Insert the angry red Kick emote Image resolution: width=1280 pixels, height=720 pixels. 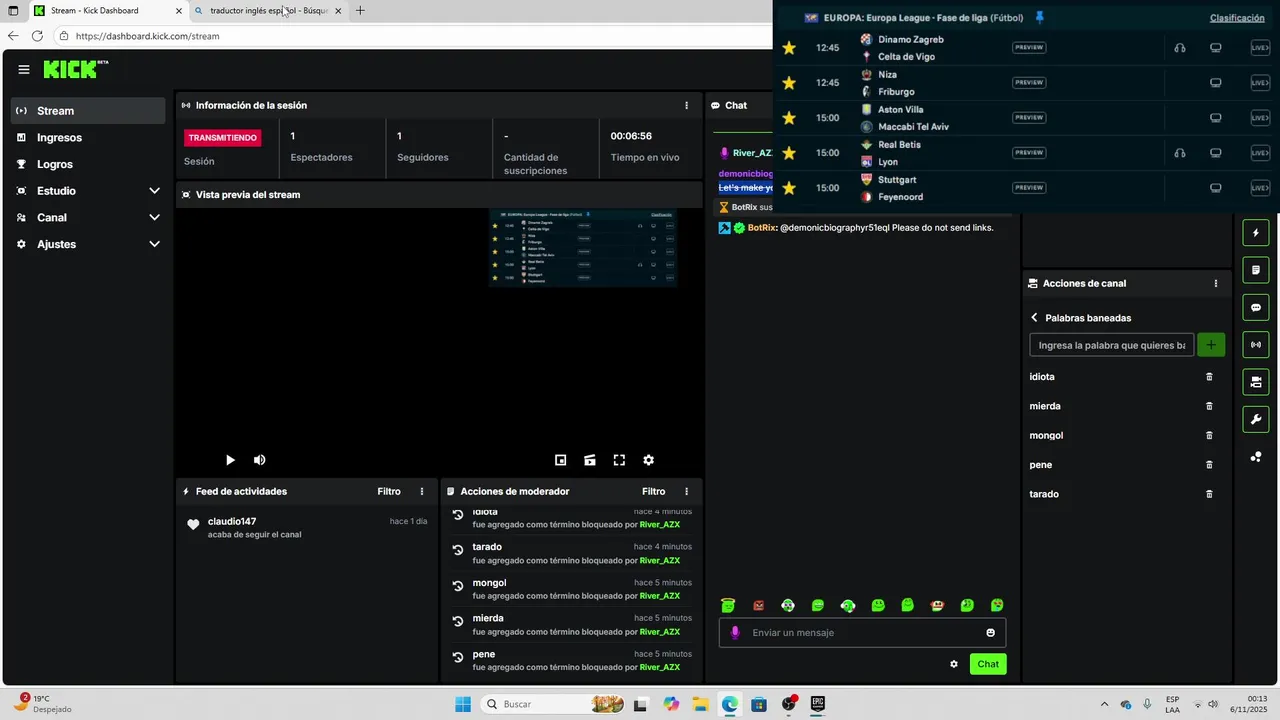pyautogui.click(x=758, y=605)
